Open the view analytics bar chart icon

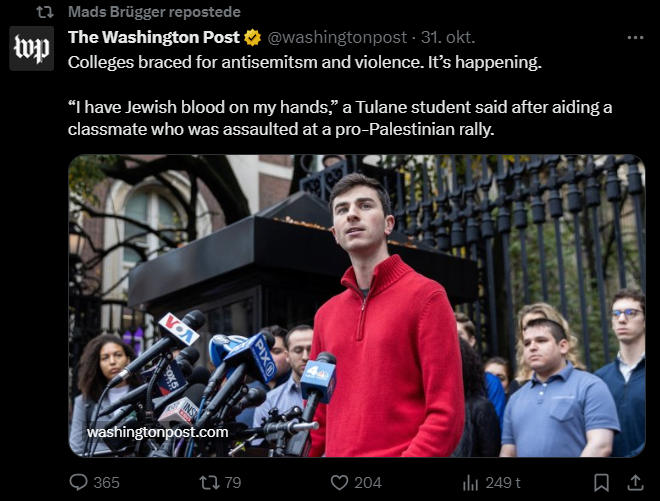click(471, 482)
